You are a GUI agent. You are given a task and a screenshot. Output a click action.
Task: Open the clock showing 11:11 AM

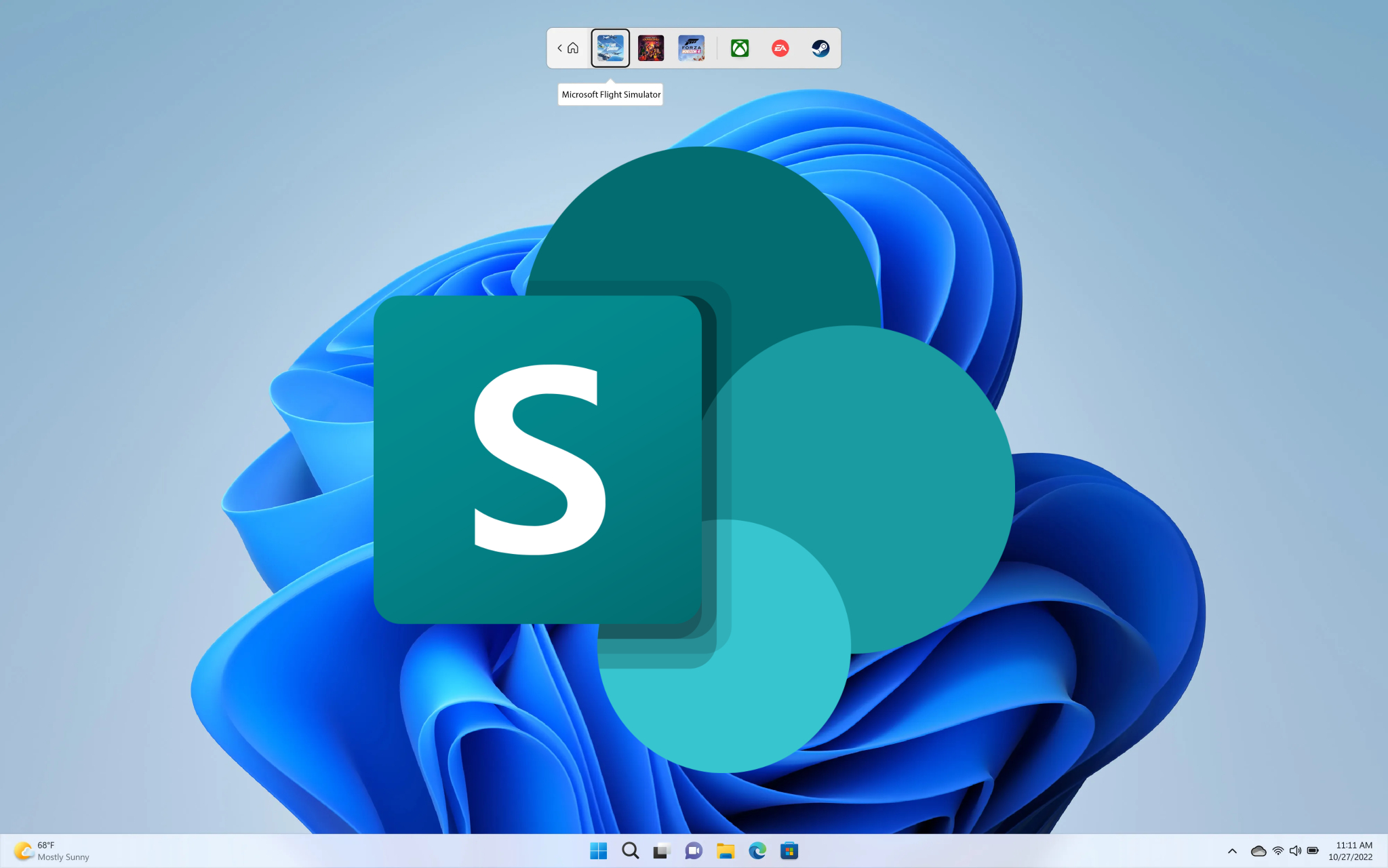(1351, 851)
